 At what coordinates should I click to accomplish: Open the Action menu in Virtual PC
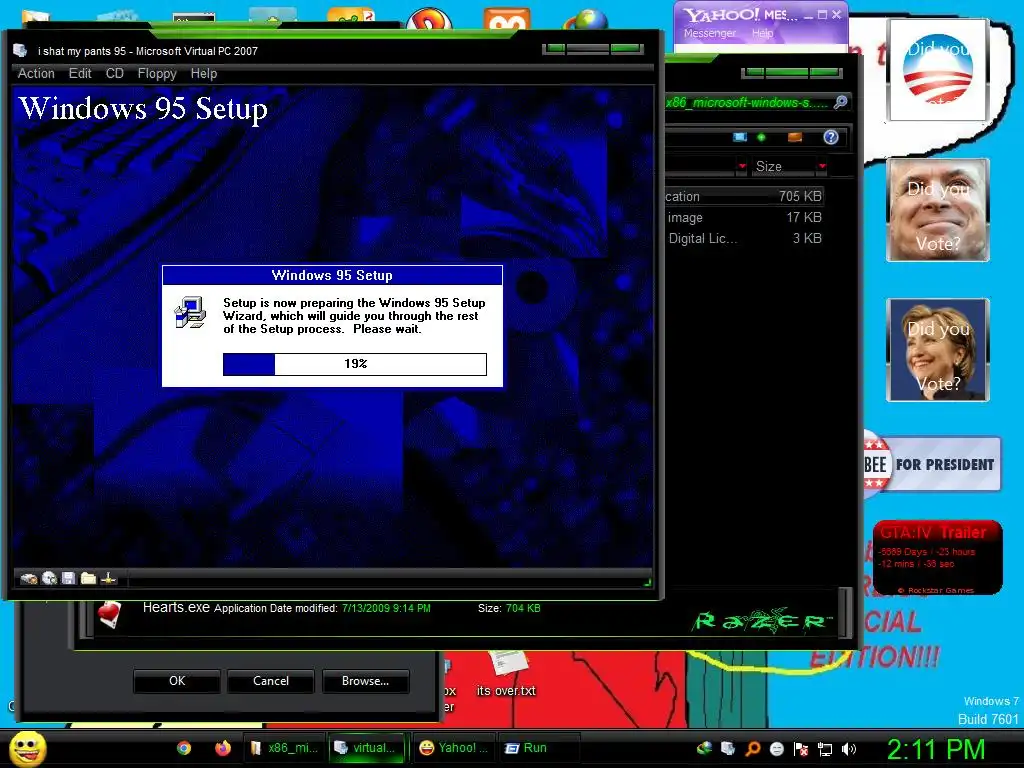point(36,74)
